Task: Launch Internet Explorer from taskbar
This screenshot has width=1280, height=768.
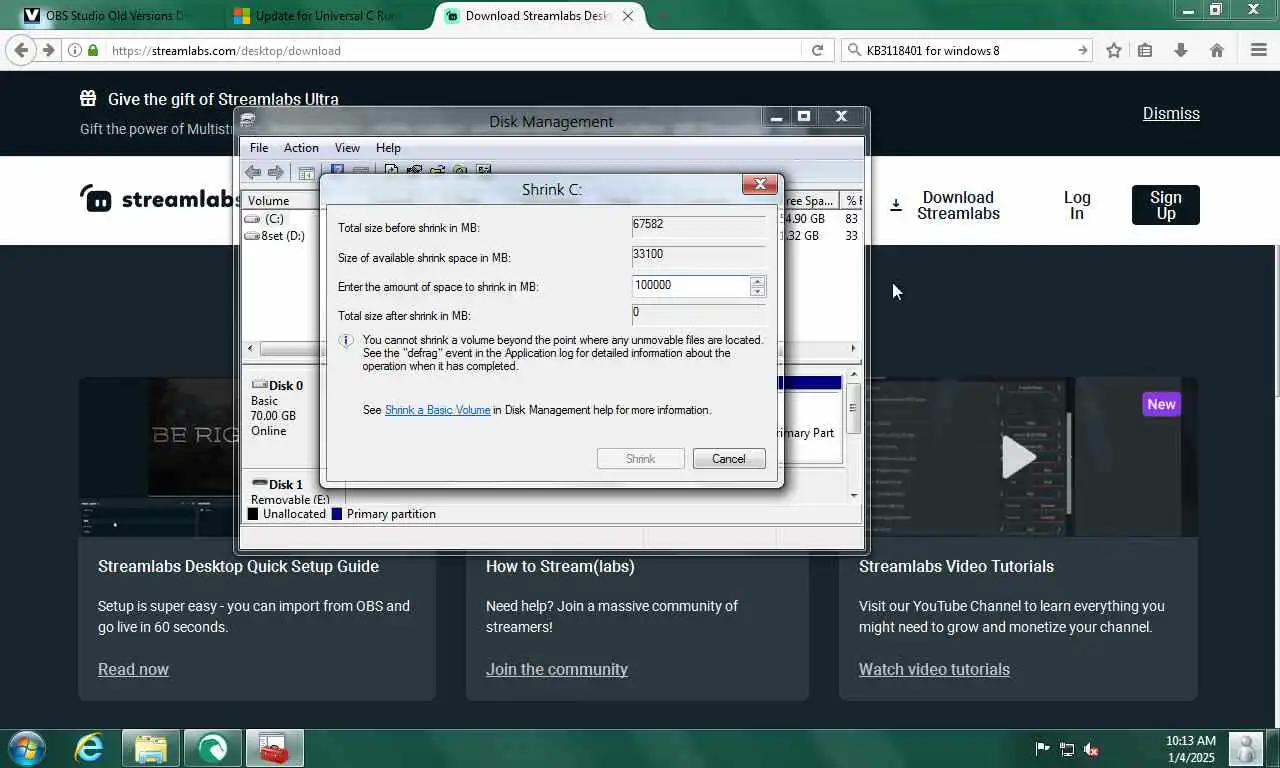Action: point(89,748)
